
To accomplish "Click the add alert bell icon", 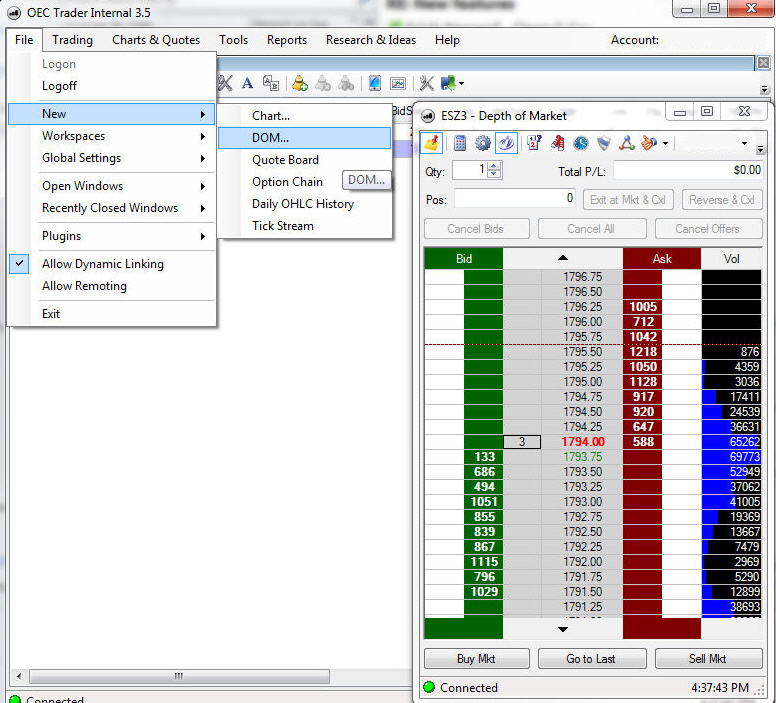I will [x=299, y=83].
